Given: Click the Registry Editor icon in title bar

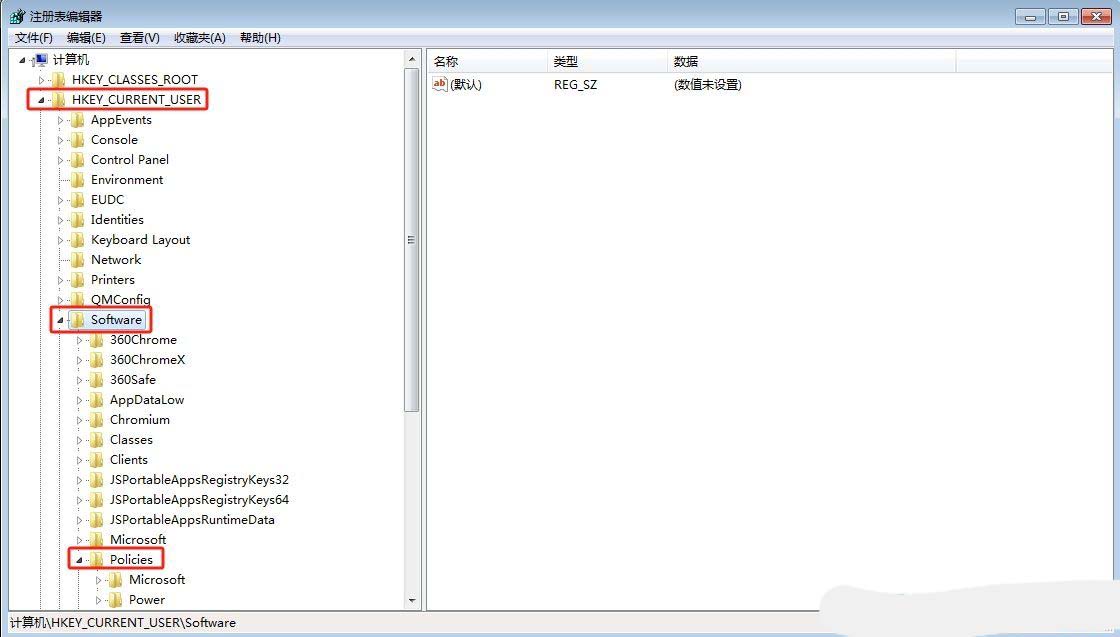Looking at the screenshot, I should 17,16.
